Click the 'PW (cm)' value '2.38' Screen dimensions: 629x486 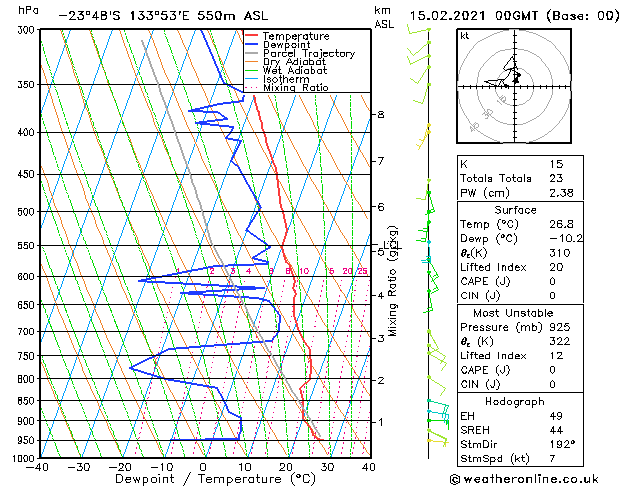(561, 193)
